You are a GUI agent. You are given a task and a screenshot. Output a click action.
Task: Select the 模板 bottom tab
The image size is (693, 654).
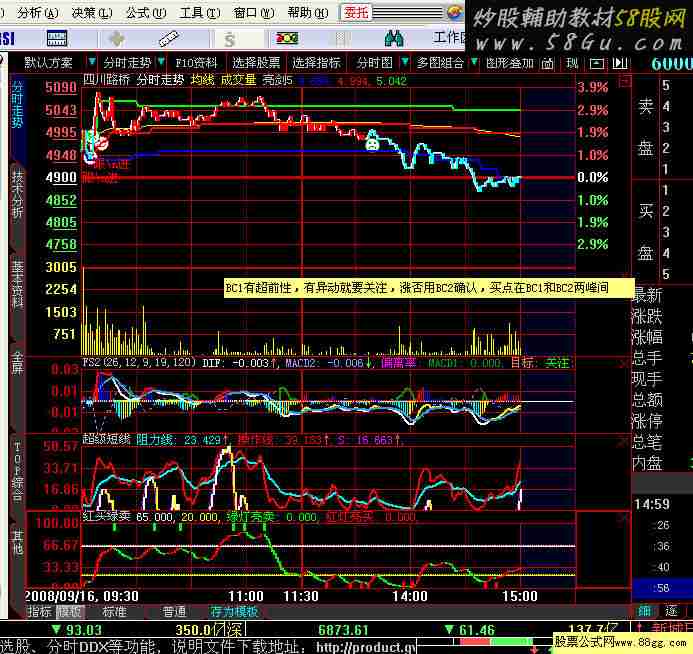tap(70, 612)
